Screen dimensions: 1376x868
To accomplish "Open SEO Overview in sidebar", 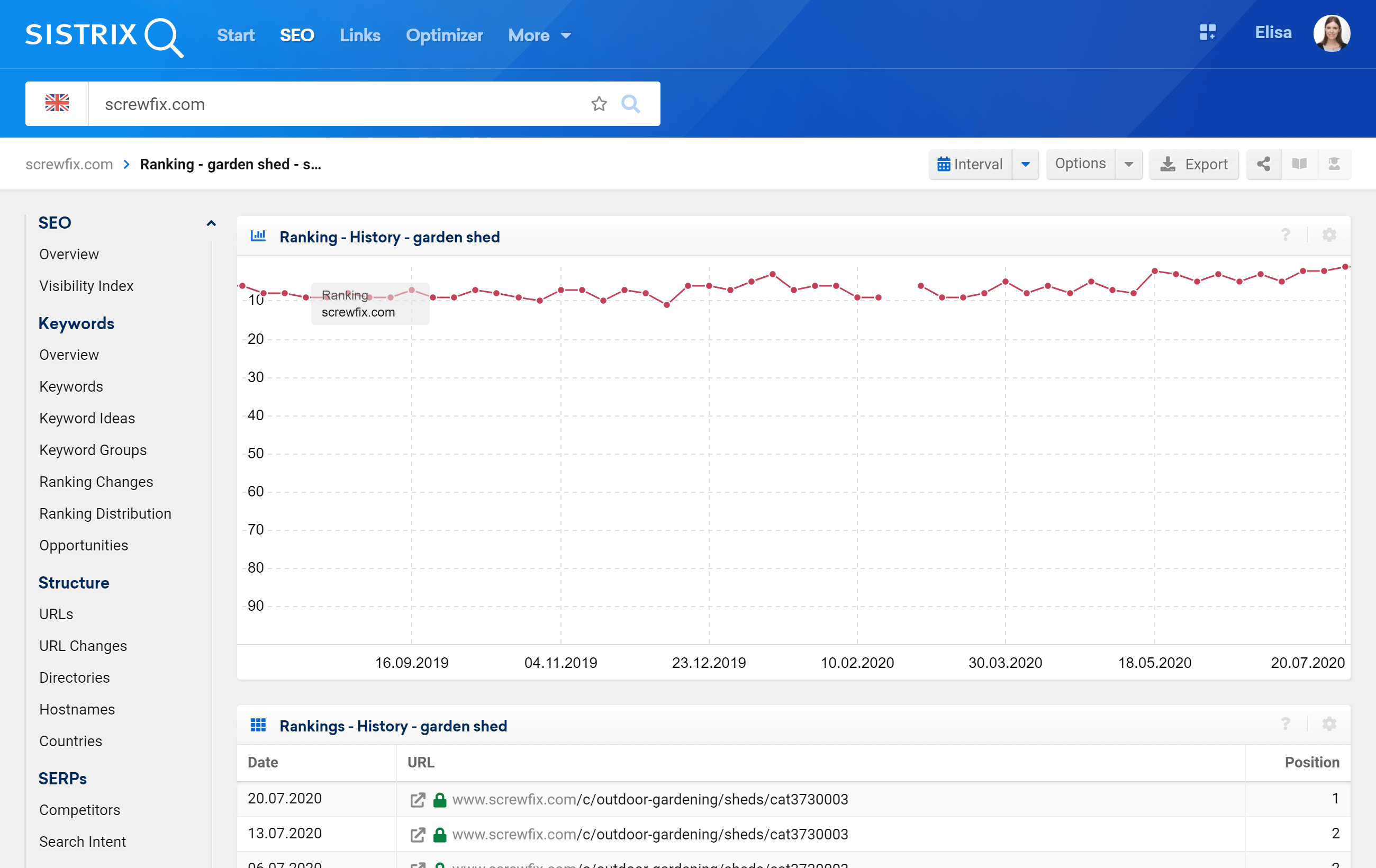I will (x=69, y=254).
